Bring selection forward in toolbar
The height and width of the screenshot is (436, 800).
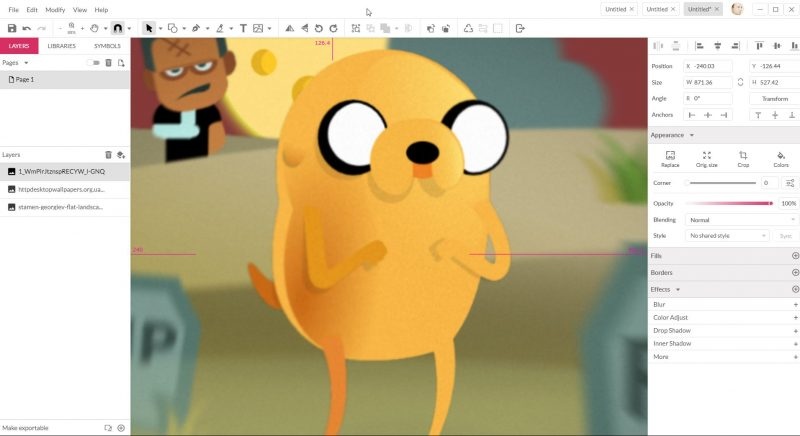(x=431, y=29)
